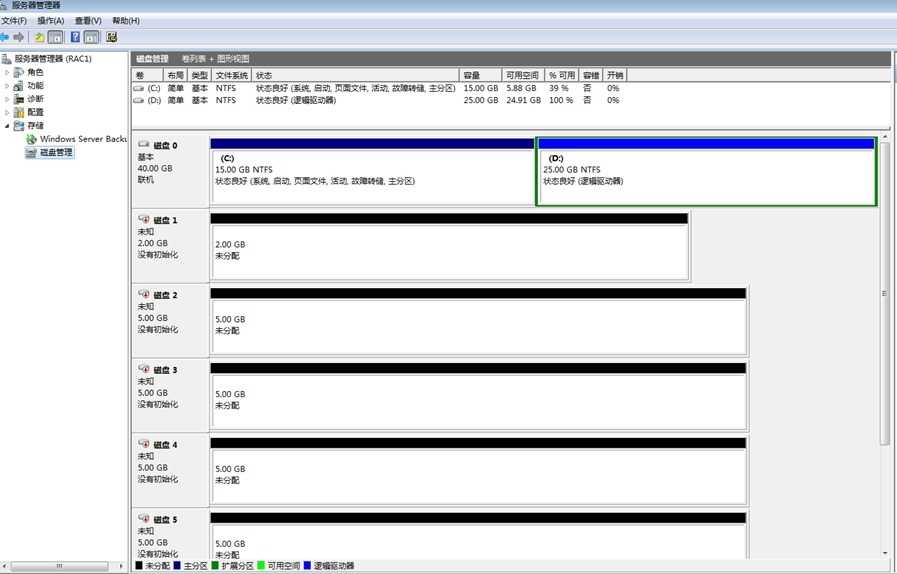
Task: Select 服务器管理器 (RAC1) root node
Action: pos(53,58)
